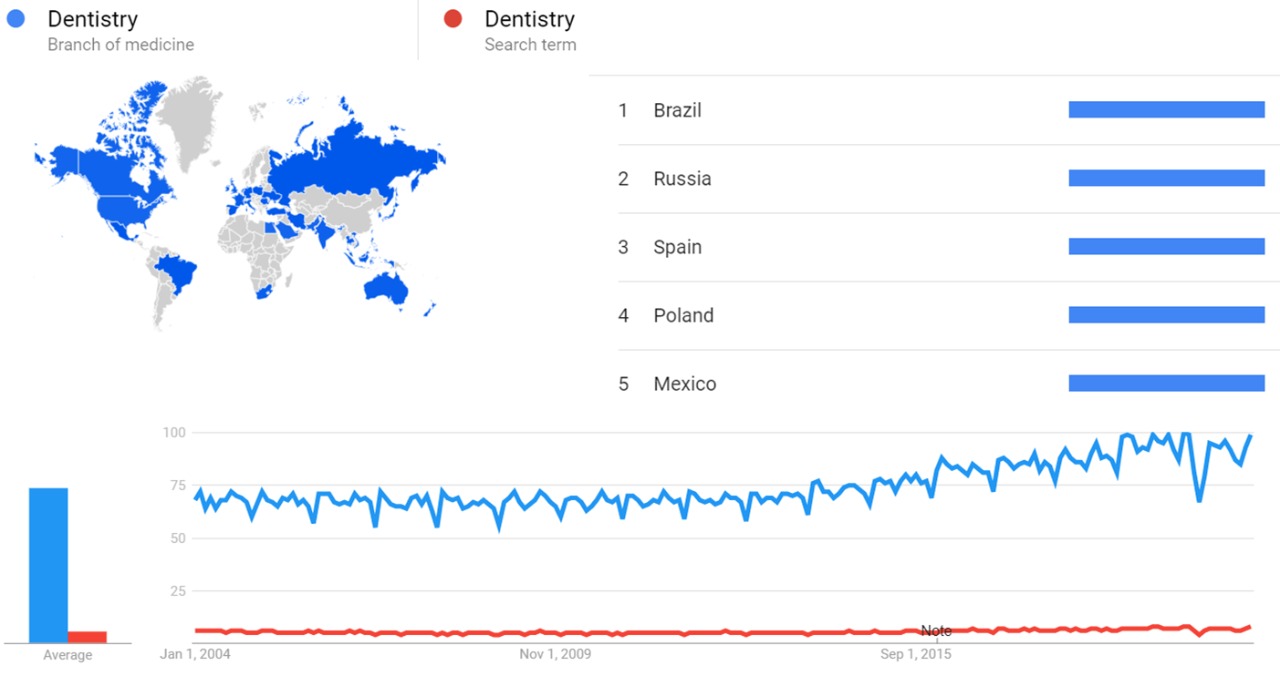The height and width of the screenshot is (676, 1280).
Task: Click Mexico's blue interest bar
Action: (x=1166, y=383)
